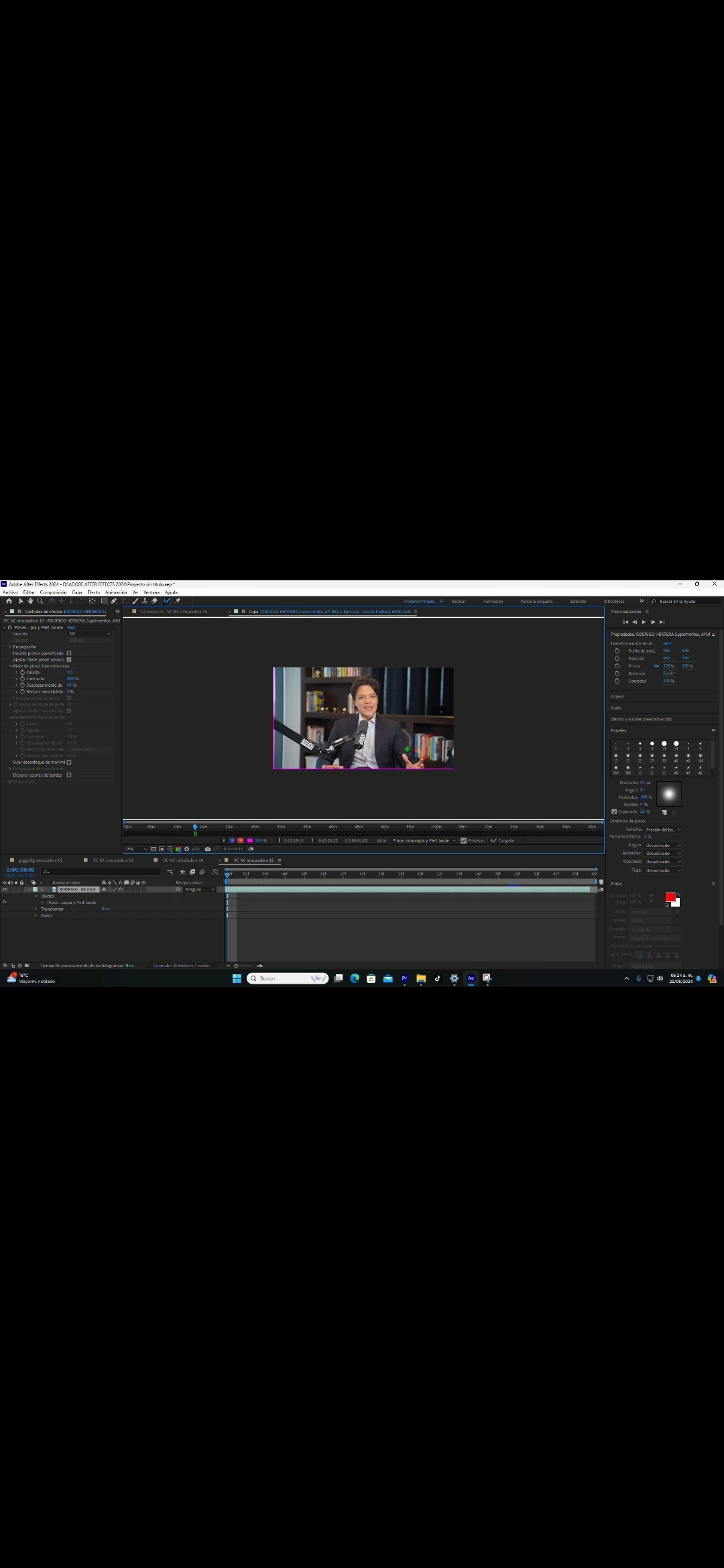Click the zoom-in mountain icon under timeline
This screenshot has height=1568, width=724.
(259, 966)
